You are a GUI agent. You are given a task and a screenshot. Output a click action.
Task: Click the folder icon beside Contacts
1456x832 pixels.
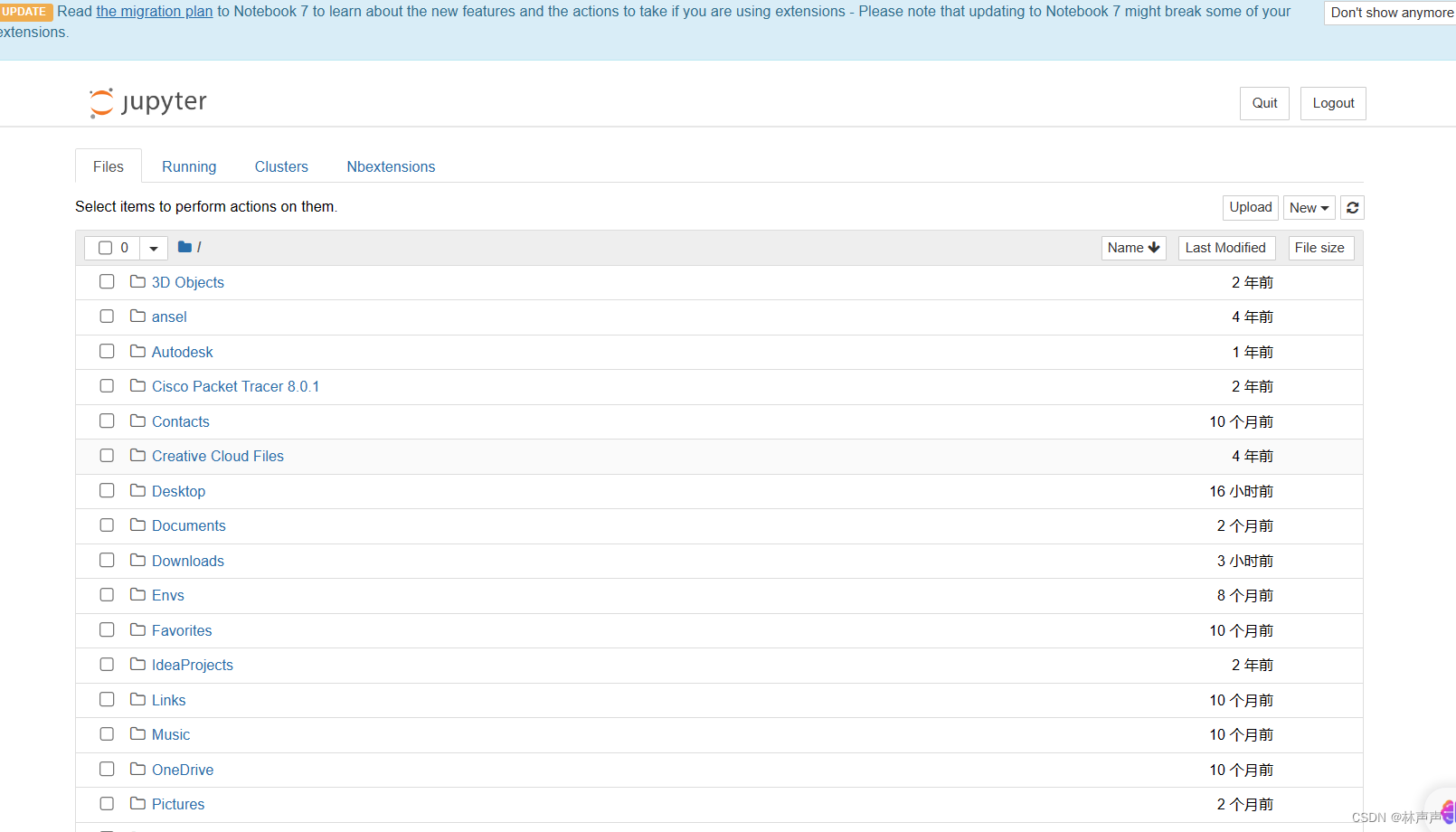[137, 421]
